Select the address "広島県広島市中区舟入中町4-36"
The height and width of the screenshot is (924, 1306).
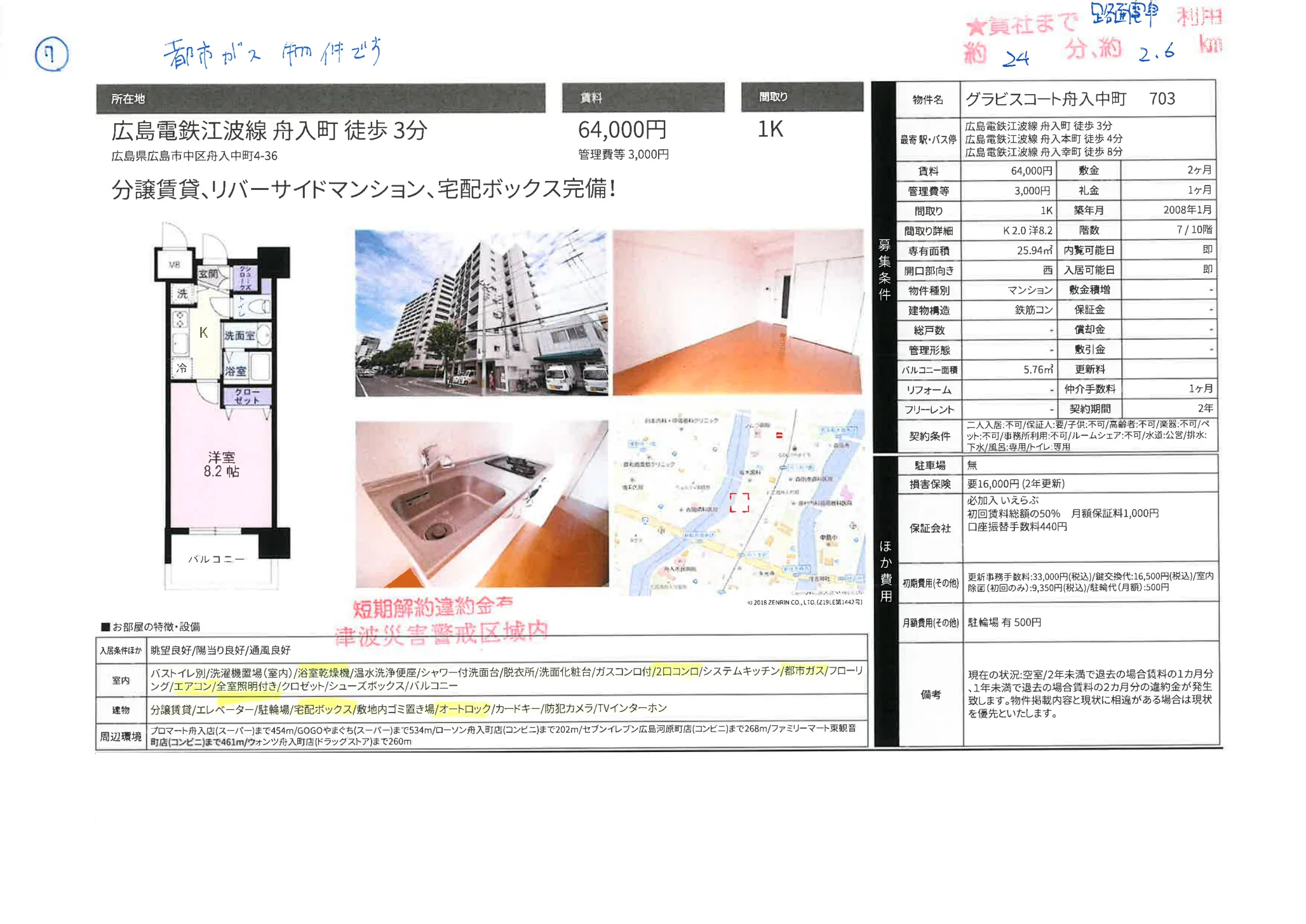[x=194, y=156]
